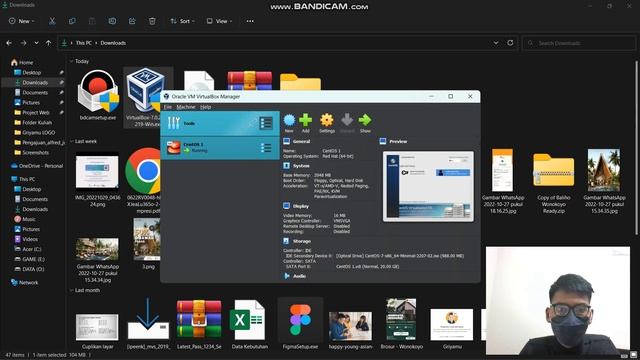Open View dropdown in Explorer
Image resolution: width=640 pixels, height=360 pixels.
pos(219,21)
